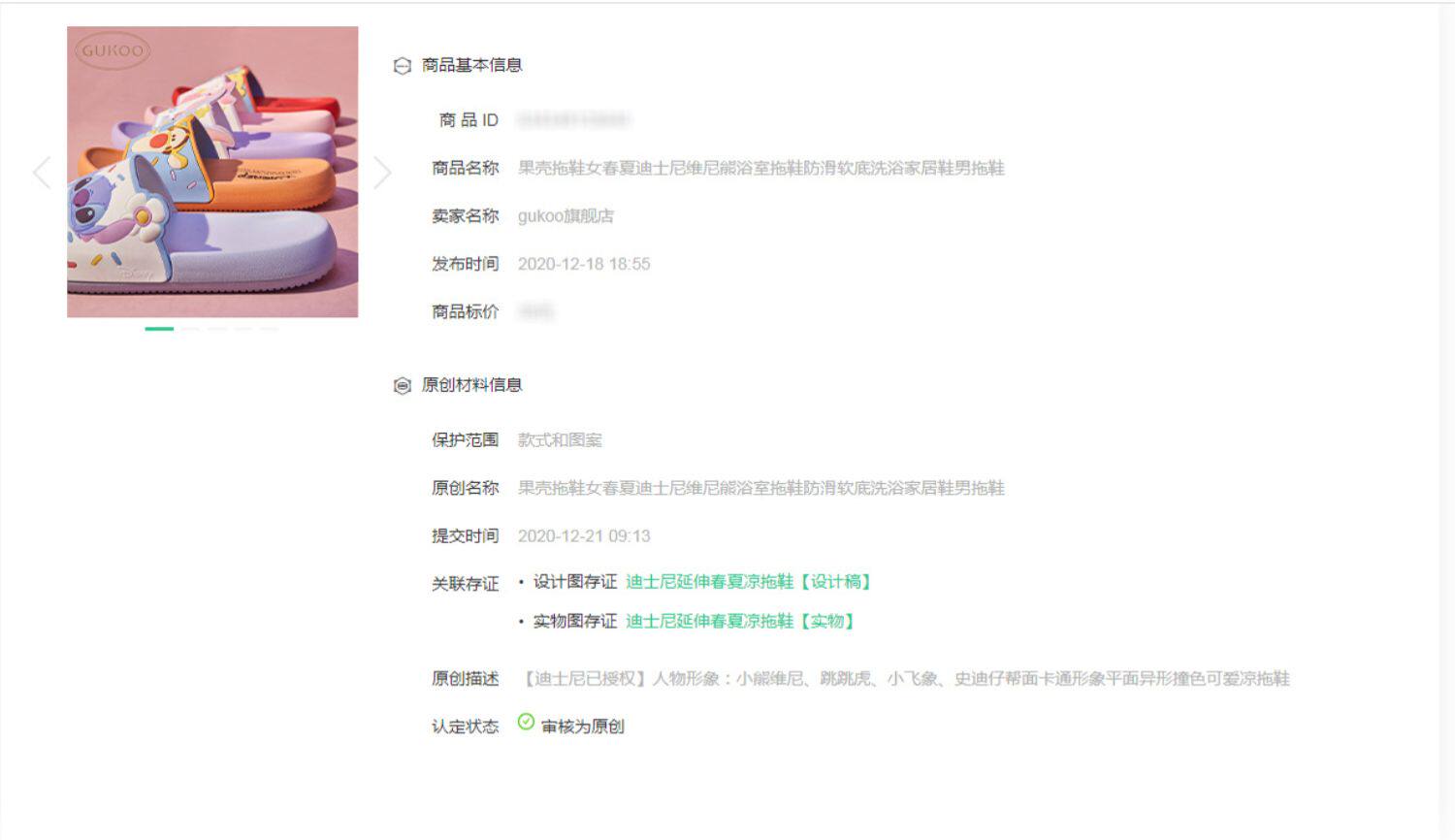Image resolution: width=1455 pixels, height=840 pixels.
Task: Jump to the second carousel indicator dash
Action: point(190,329)
